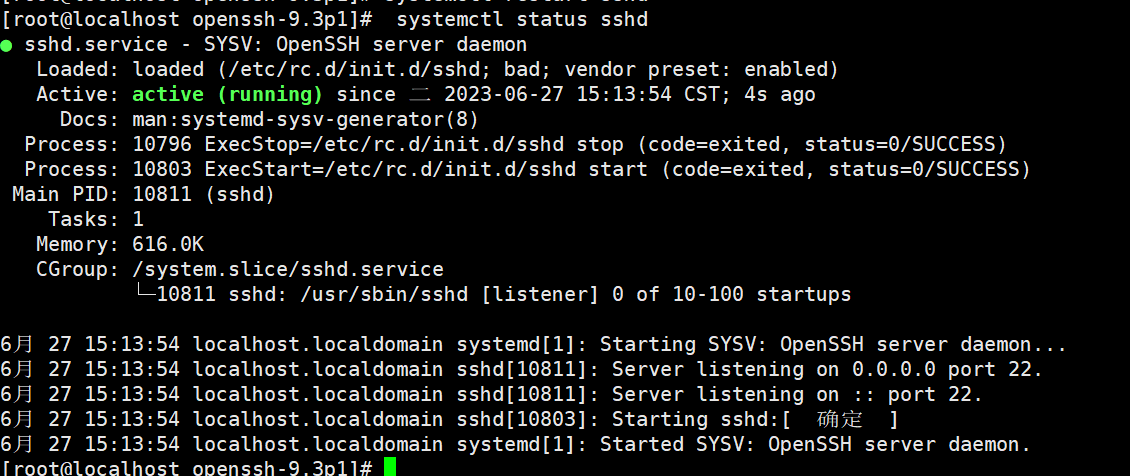Click the green status dot beside sshd.service
The height and width of the screenshot is (476, 1130).
[7, 46]
